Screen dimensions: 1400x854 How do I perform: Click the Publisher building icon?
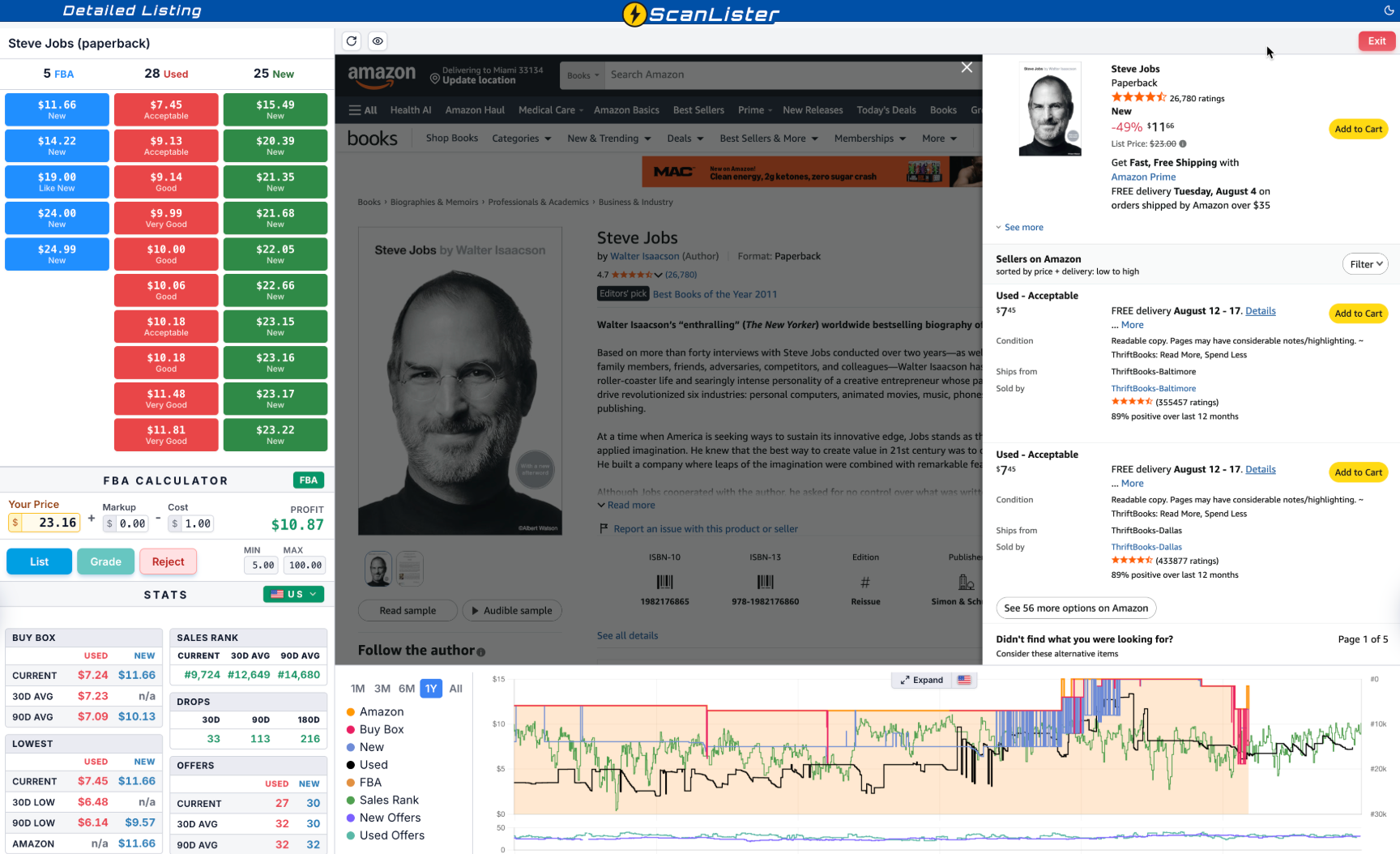coord(966,582)
